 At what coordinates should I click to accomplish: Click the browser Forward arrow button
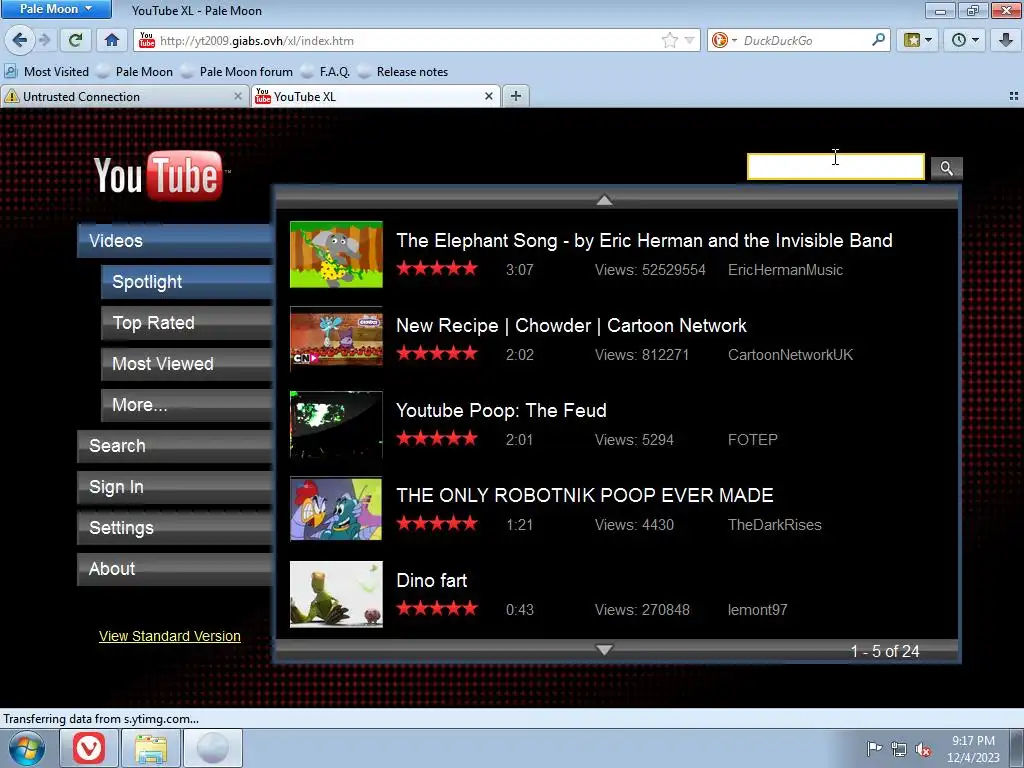click(x=44, y=40)
